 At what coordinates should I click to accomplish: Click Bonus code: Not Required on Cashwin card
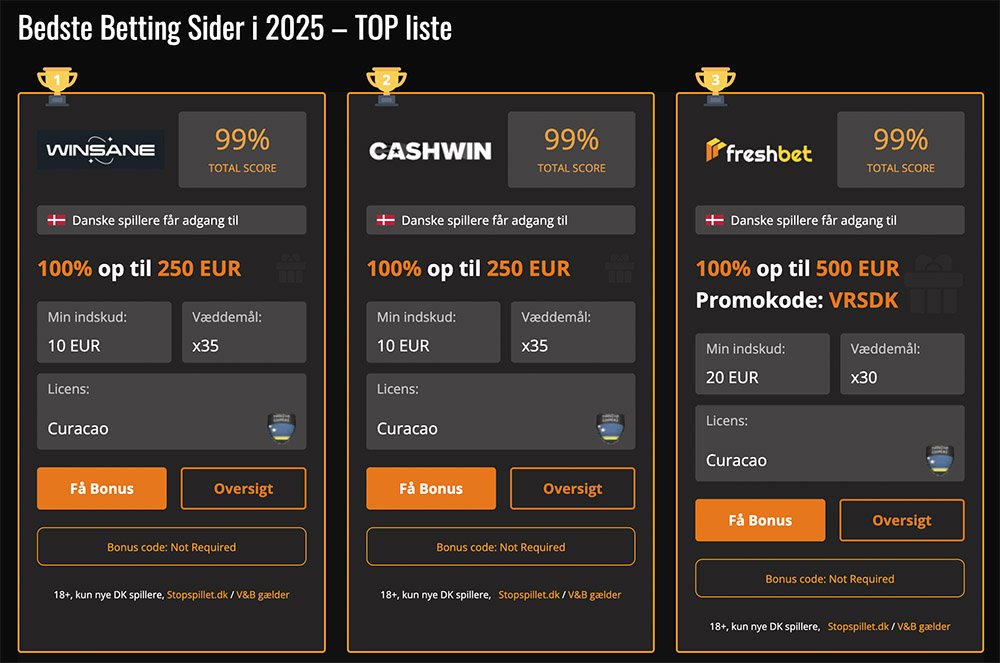501,546
